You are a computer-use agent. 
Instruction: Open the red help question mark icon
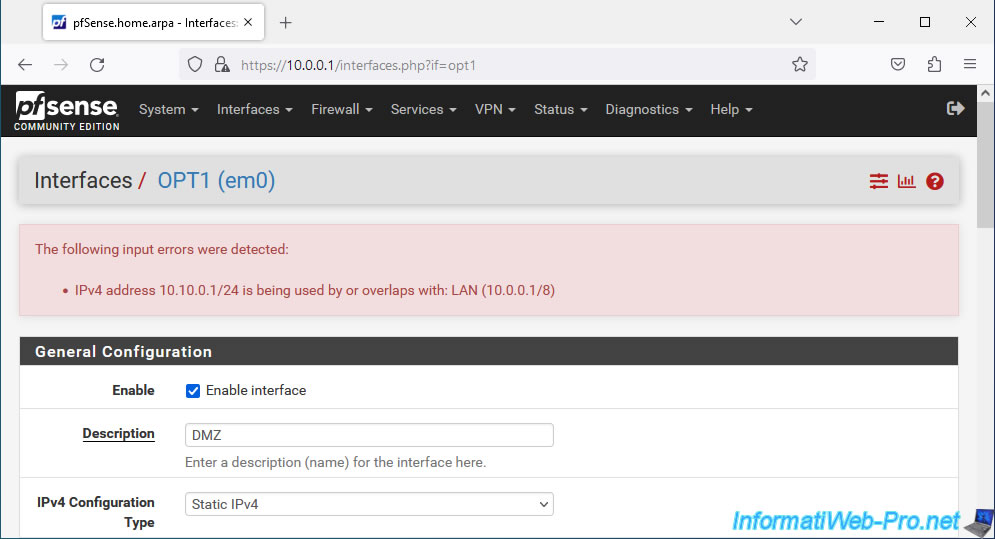(x=935, y=181)
